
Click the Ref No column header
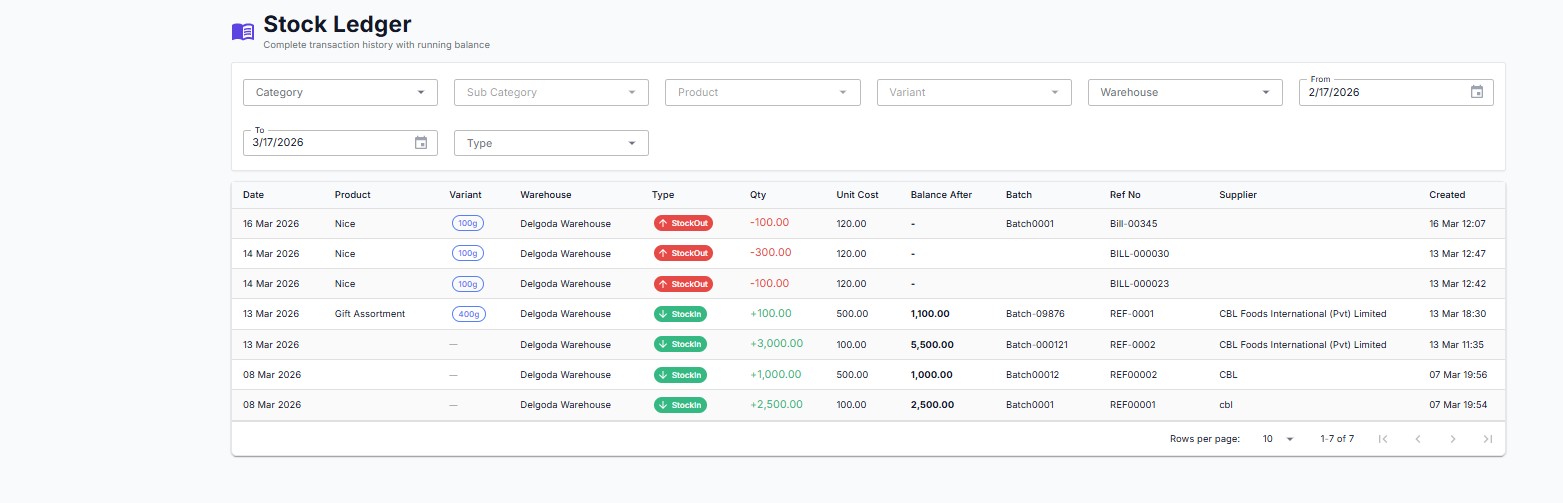click(x=1125, y=195)
